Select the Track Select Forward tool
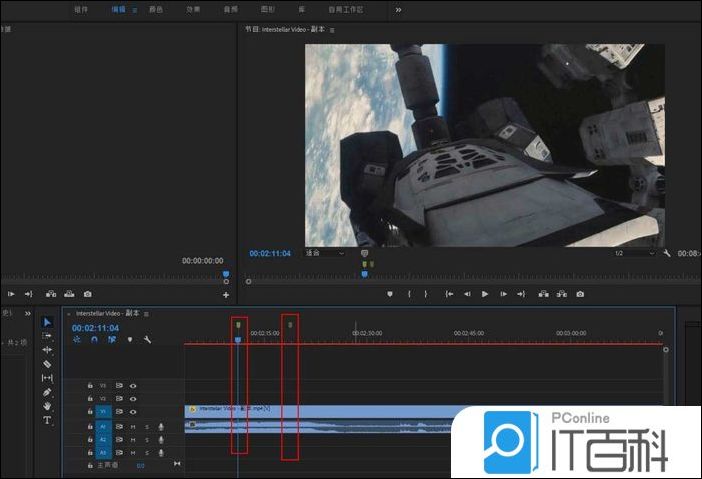702x479 pixels. coord(47,336)
